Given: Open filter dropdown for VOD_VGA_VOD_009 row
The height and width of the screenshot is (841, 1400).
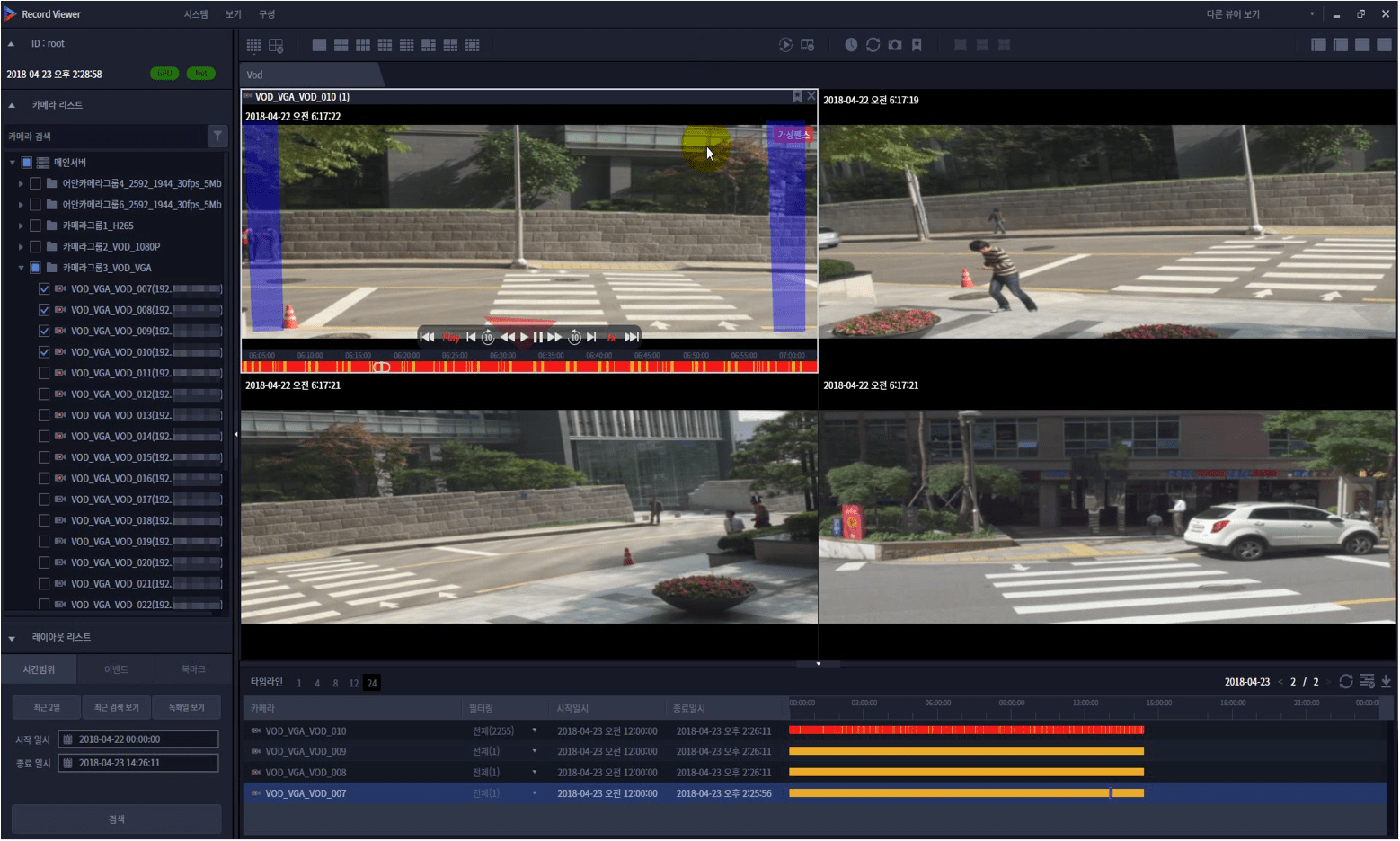Looking at the screenshot, I should click(535, 751).
